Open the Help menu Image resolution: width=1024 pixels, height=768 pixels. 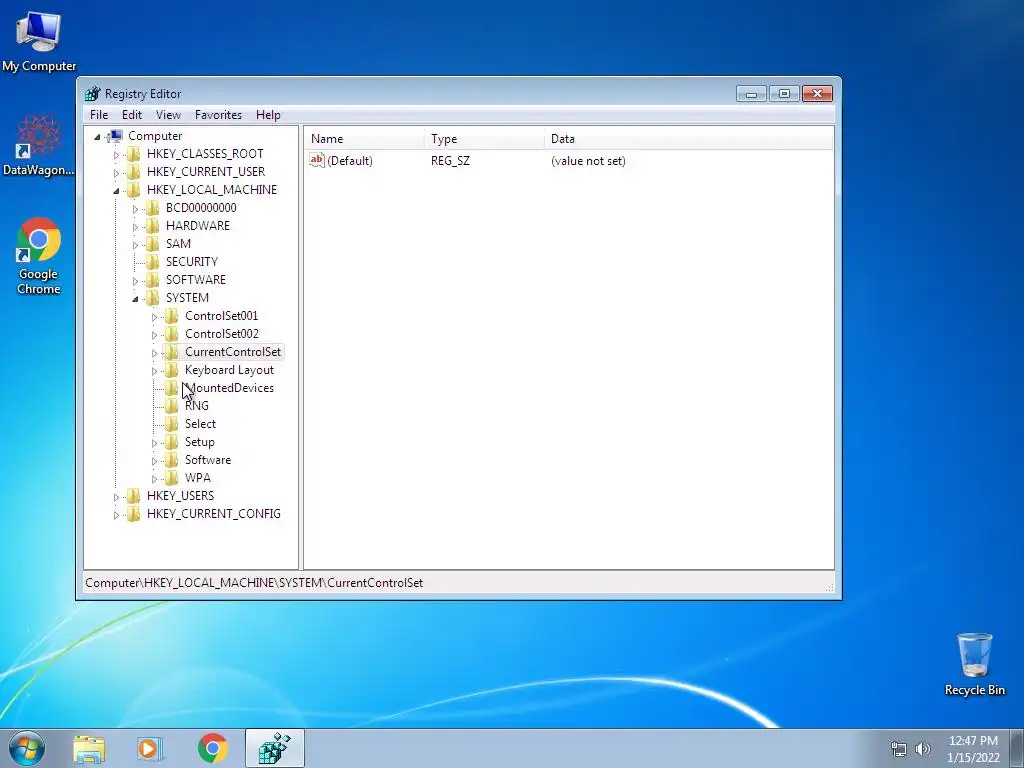(268, 115)
